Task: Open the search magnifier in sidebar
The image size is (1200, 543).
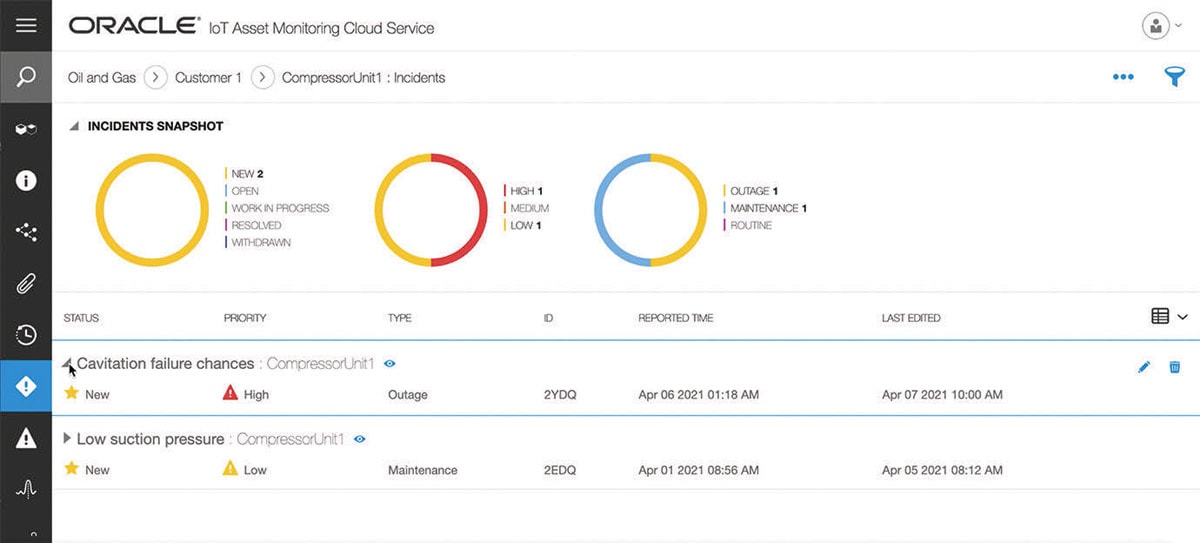Action: pos(26,76)
